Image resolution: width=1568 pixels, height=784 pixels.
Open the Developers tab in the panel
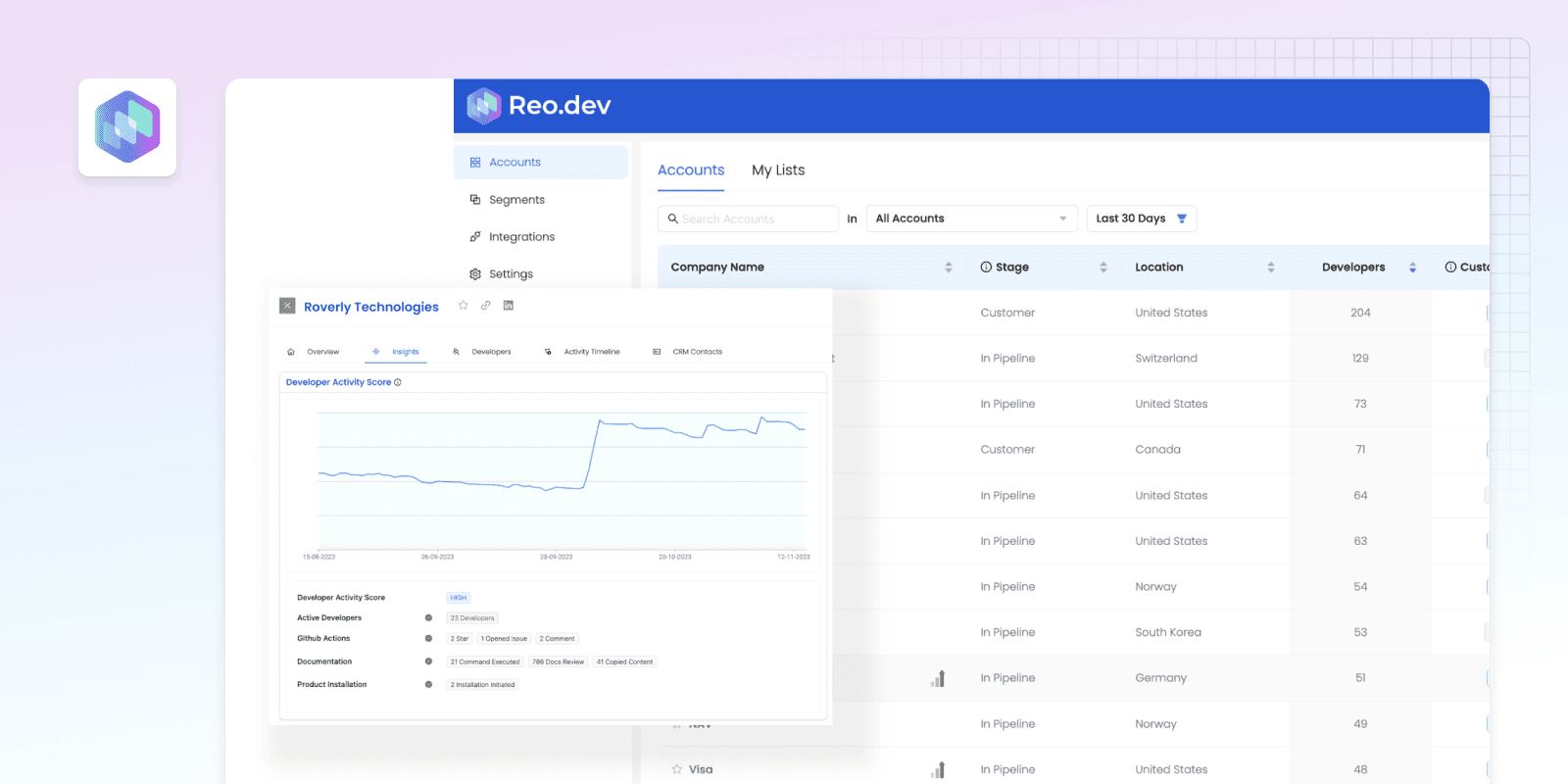tap(482, 352)
